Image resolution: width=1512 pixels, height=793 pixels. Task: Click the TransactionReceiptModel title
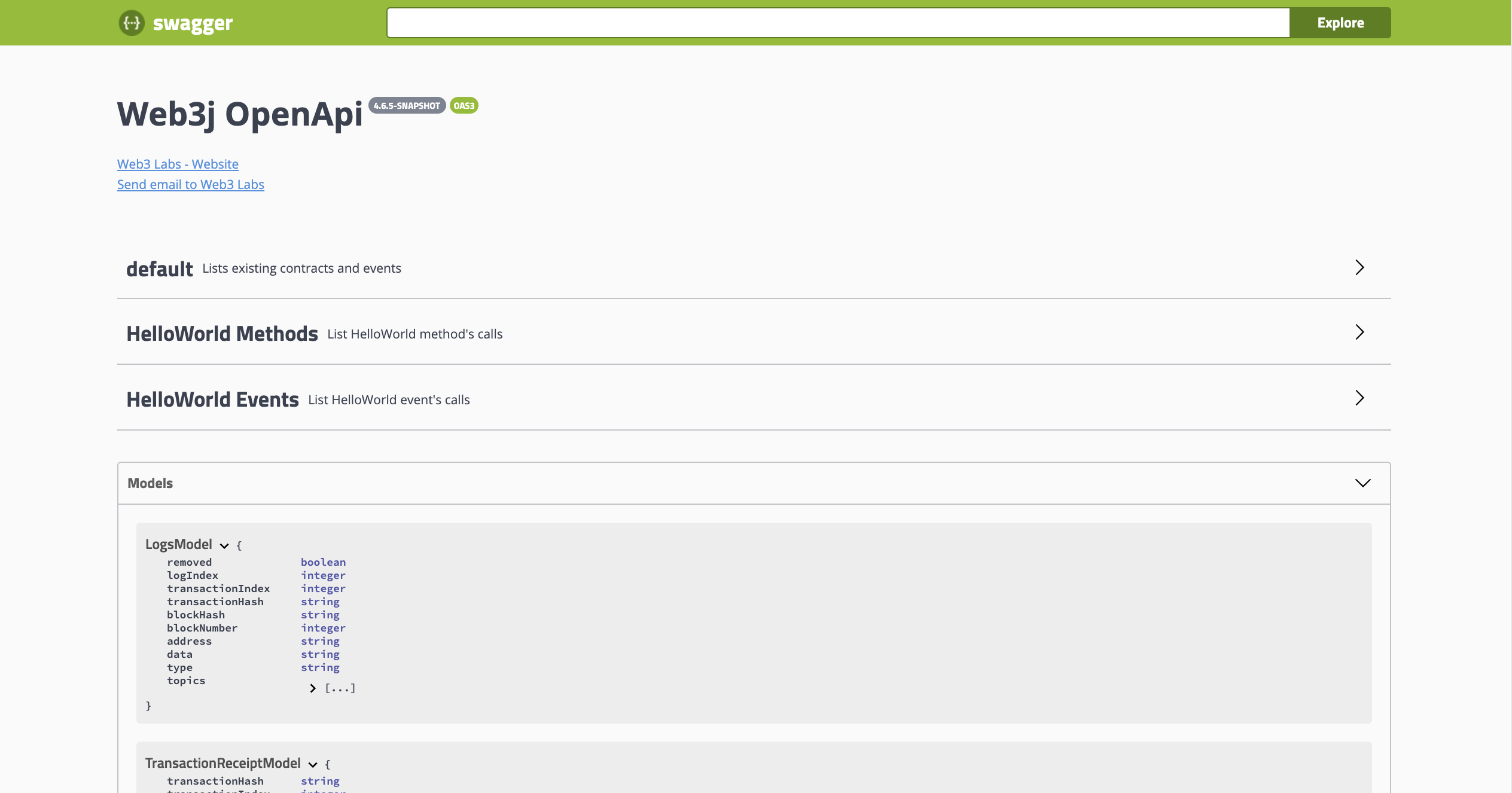[x=223, y=763]
